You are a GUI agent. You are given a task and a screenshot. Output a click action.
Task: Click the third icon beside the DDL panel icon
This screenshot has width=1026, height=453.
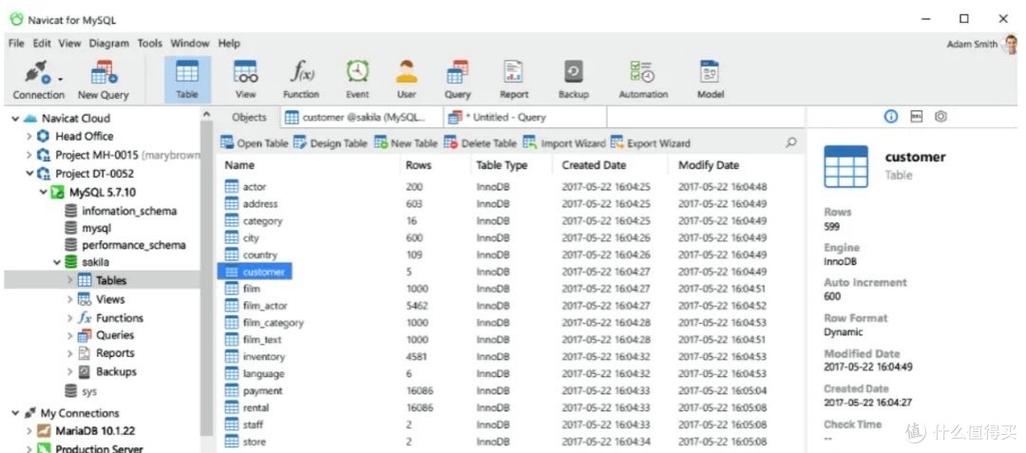(941, 117)
